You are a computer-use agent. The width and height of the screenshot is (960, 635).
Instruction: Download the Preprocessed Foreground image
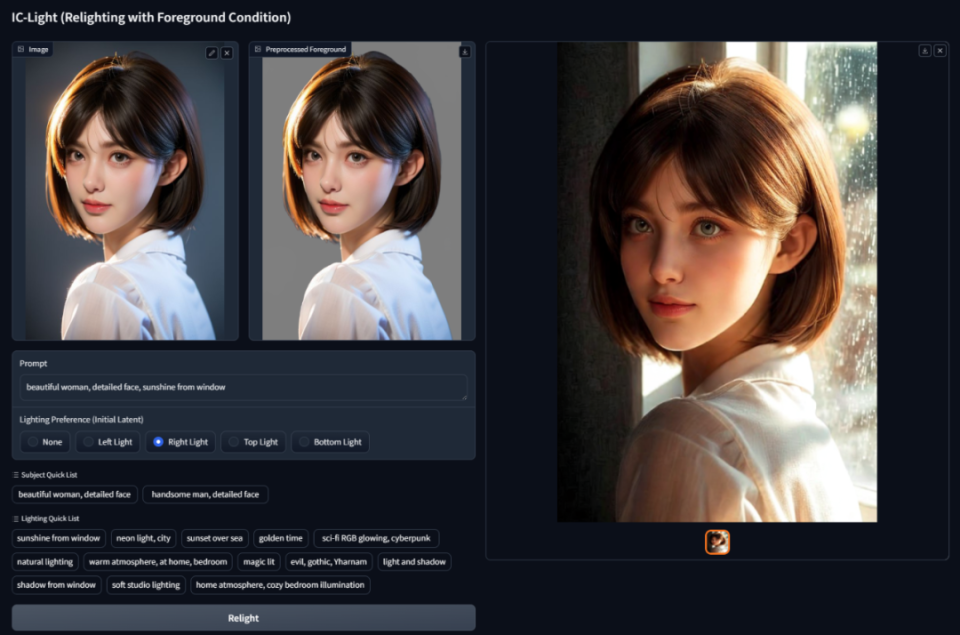pyautogui.click(x=464, y=51)
